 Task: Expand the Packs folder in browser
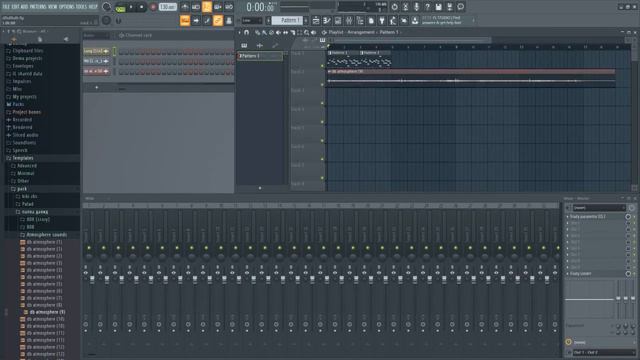[x=18, y=104]
